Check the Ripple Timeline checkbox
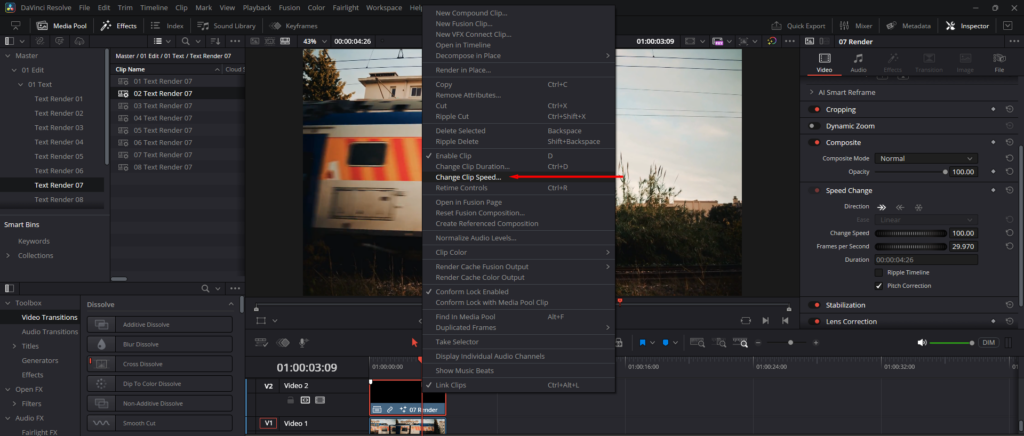Viewport: 1024px width, 436px height. (x=878, y=272)
